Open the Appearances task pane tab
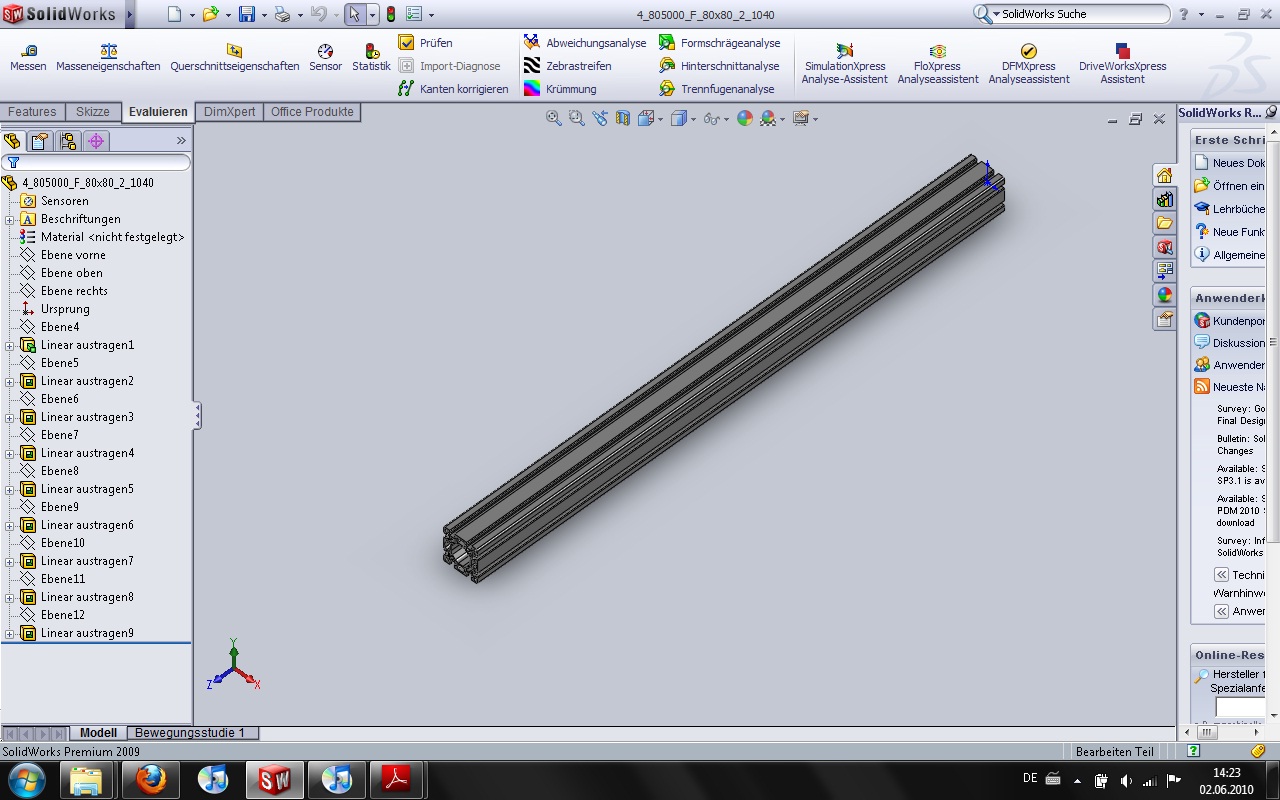Image resolution: width=1280 pixels, height=800 pixels. pyautogui.click(x=1164, y=295)
